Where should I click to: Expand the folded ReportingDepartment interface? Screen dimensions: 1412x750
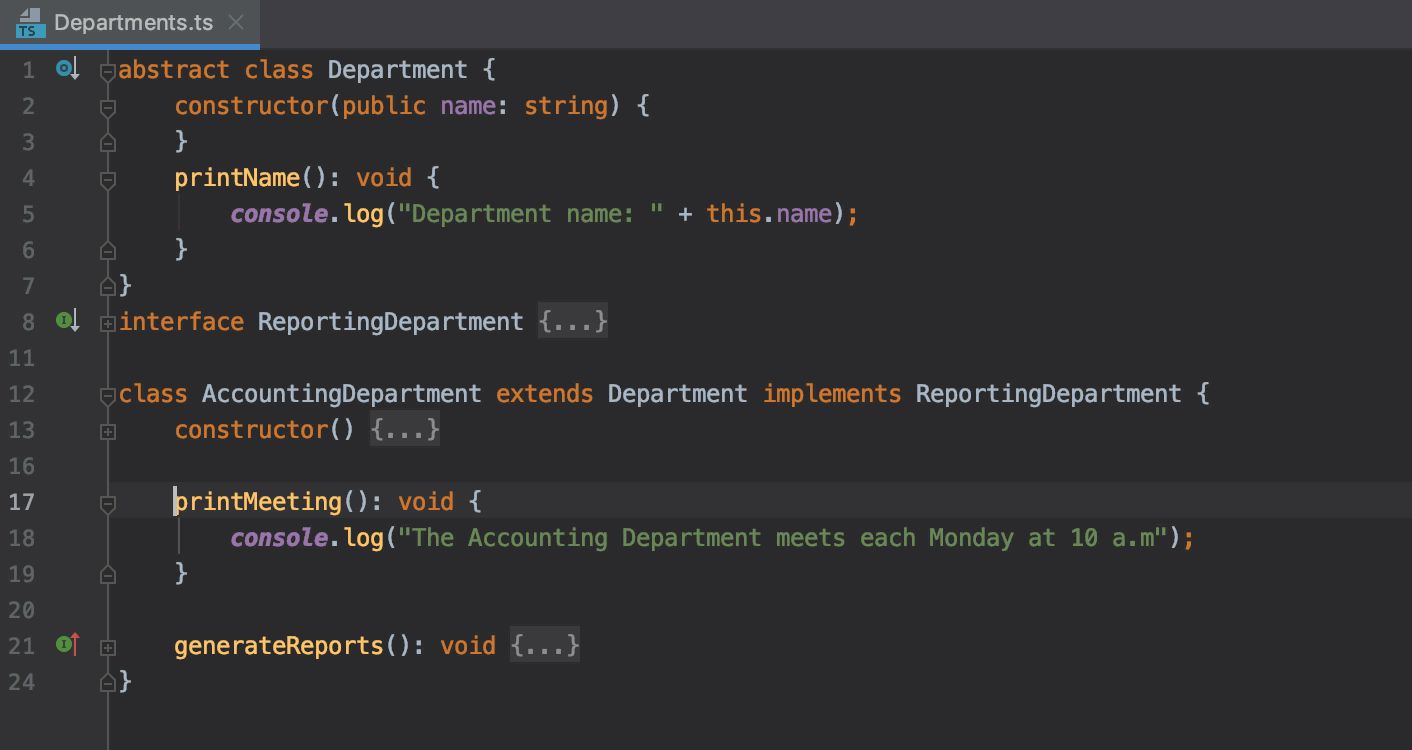click(108, 322)
